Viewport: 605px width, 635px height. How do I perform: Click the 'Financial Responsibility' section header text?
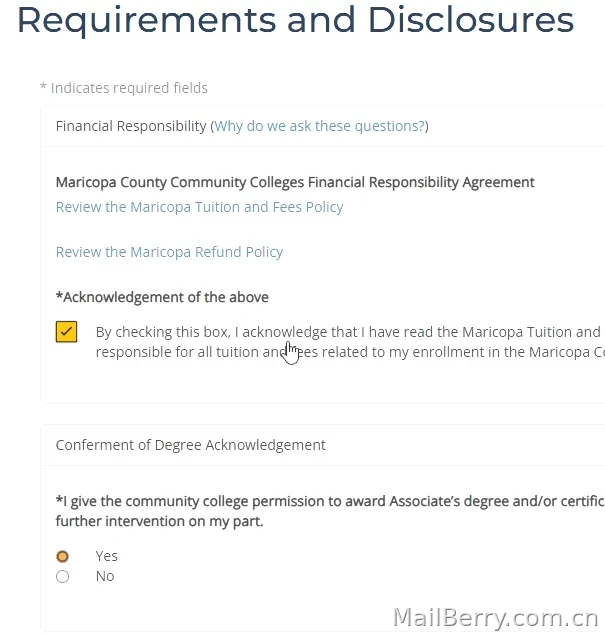[131, 126]
